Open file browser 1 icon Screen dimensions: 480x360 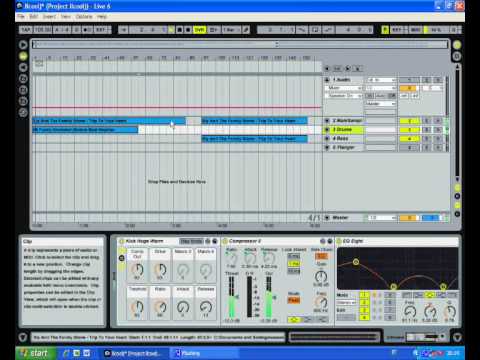tap(23, 79)
